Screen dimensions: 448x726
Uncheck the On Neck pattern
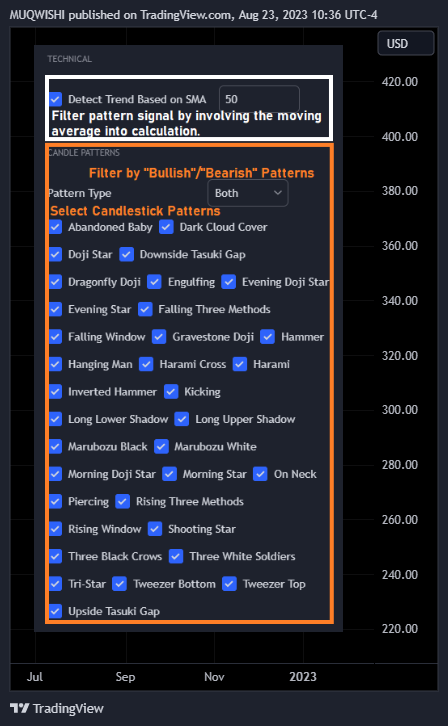[x=261, y=474]
